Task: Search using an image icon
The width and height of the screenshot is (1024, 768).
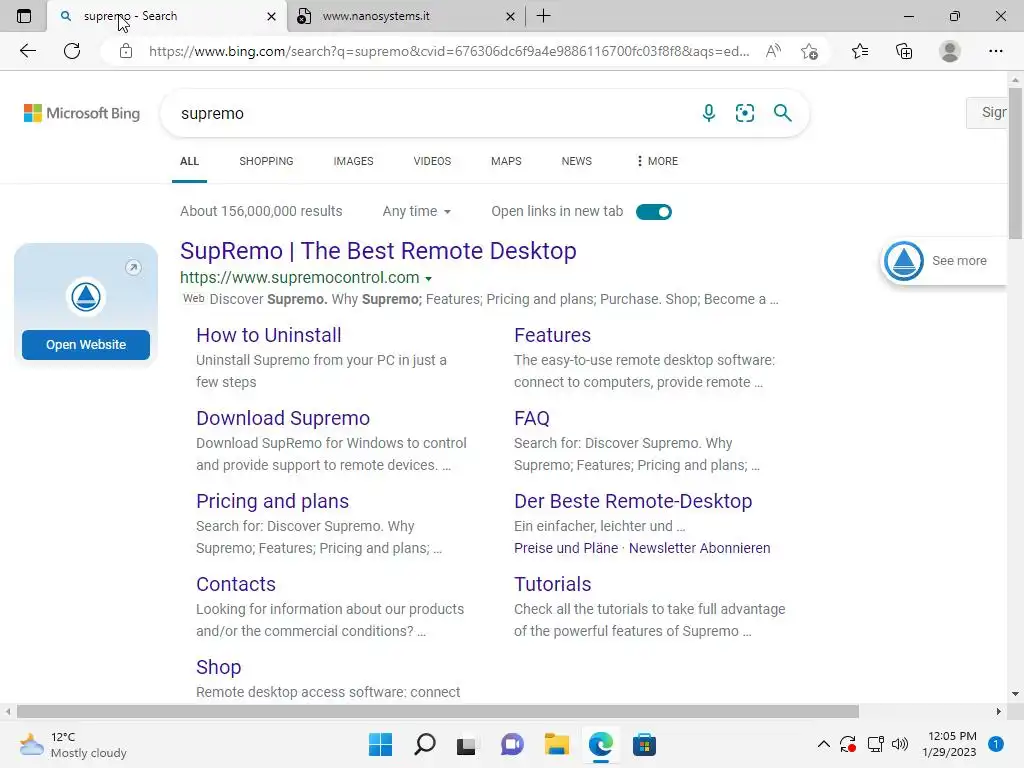Action: point(744,113)
